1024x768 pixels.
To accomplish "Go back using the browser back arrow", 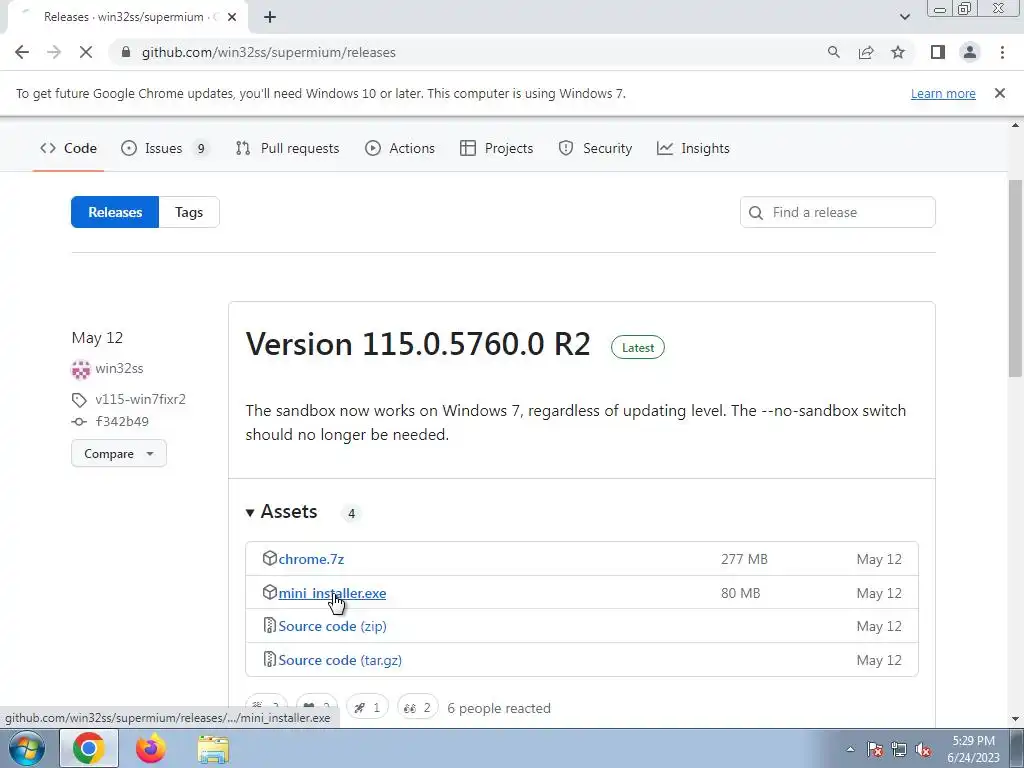I will click(x=22, y=52).
